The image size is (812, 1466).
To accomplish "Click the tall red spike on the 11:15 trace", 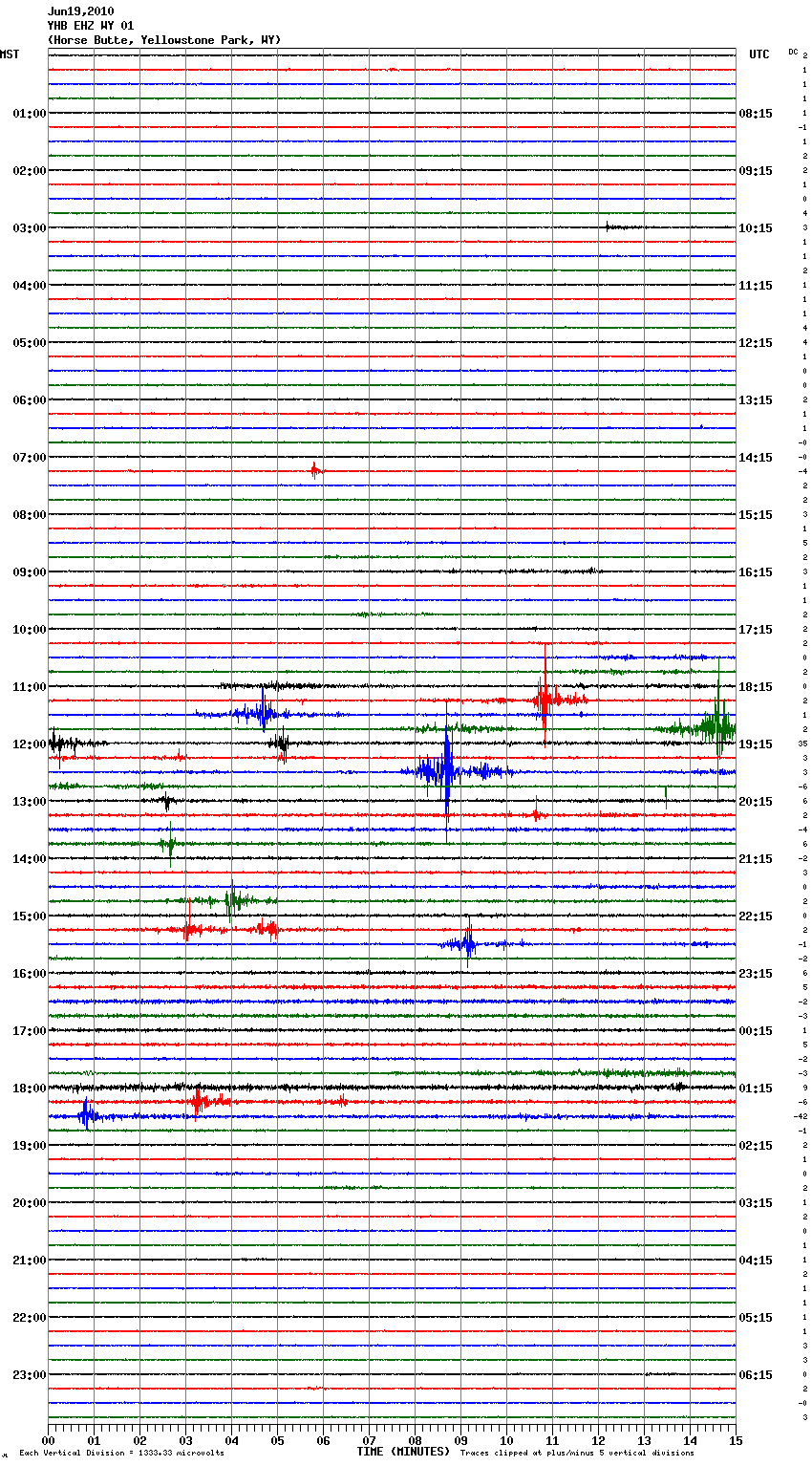I will point(545,698).
